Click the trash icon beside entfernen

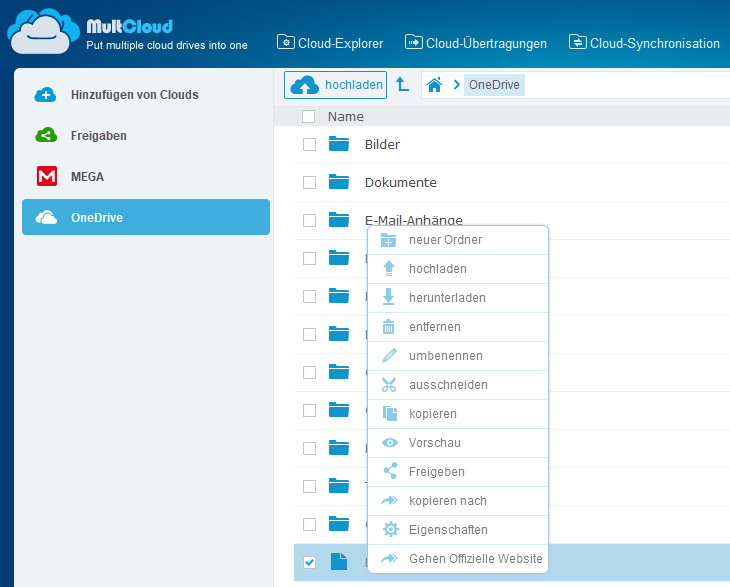[388, 327]
